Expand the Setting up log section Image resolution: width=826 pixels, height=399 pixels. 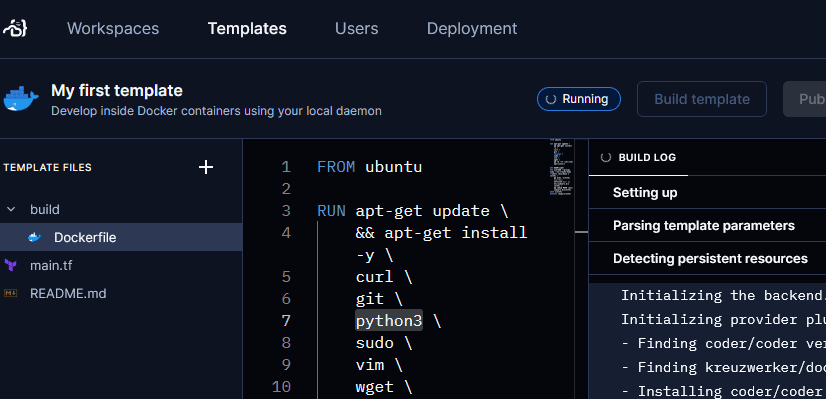point(707,192)
